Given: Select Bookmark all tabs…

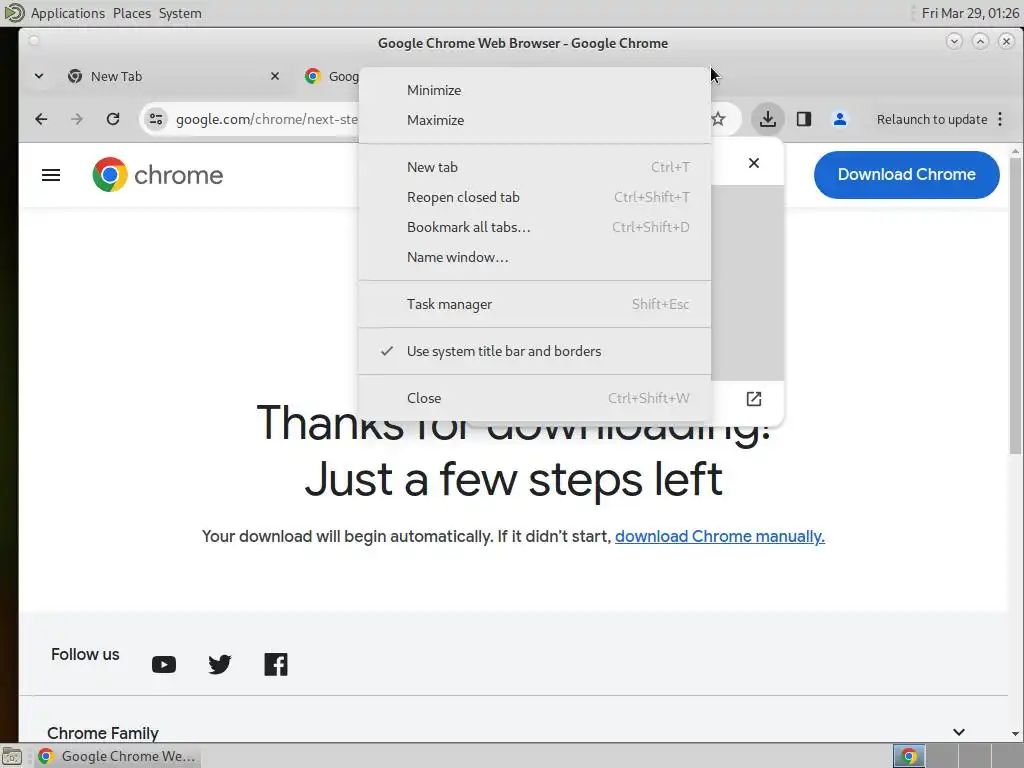Looking at the screenshot, I should (534, 227).
